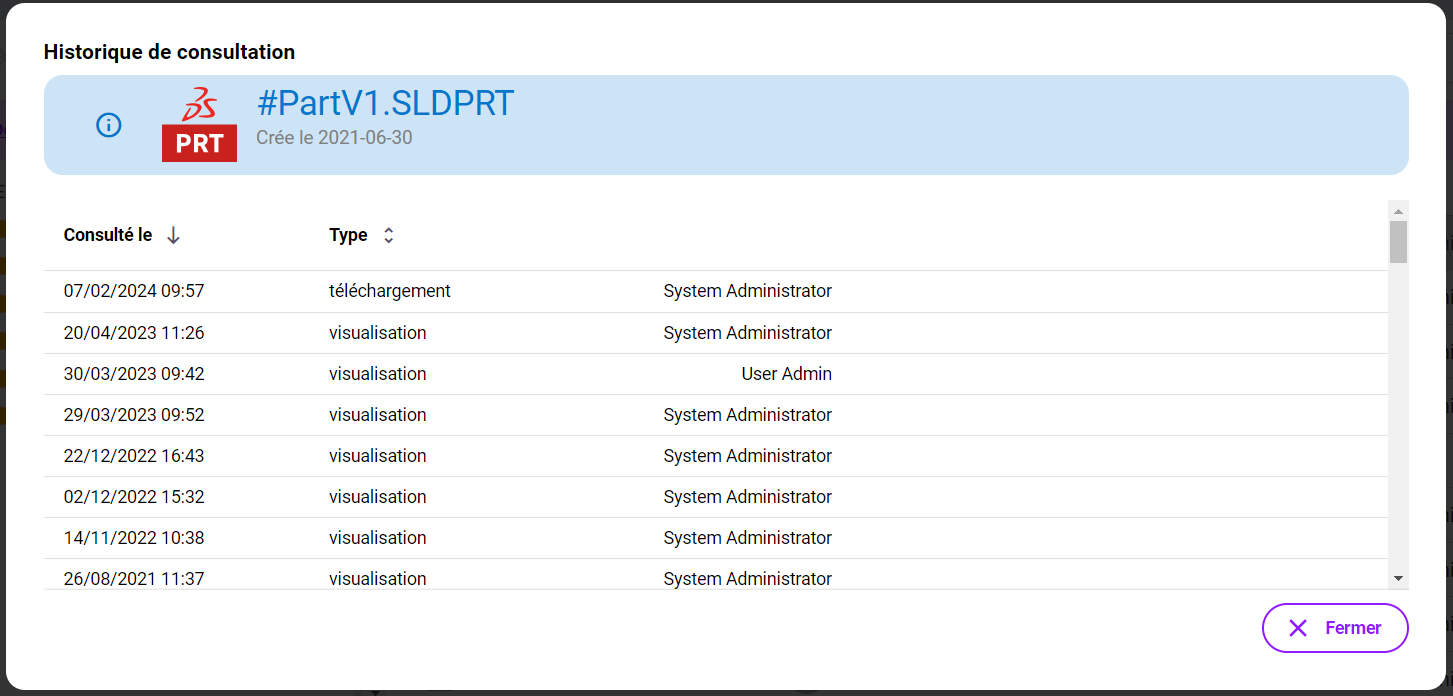Click the Crée le 2021-06-30 subtitle
Screen dimensions: 1453x696
tap(334, 138)
